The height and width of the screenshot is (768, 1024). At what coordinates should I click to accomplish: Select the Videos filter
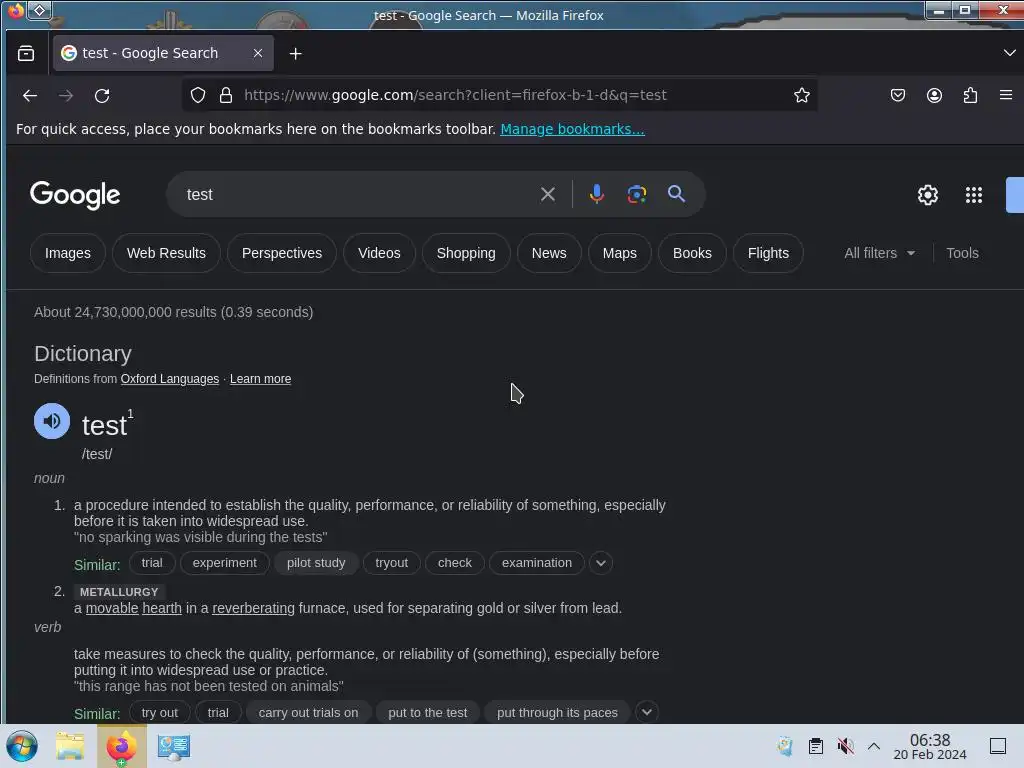pyautogui.click(x=379, y=253)
